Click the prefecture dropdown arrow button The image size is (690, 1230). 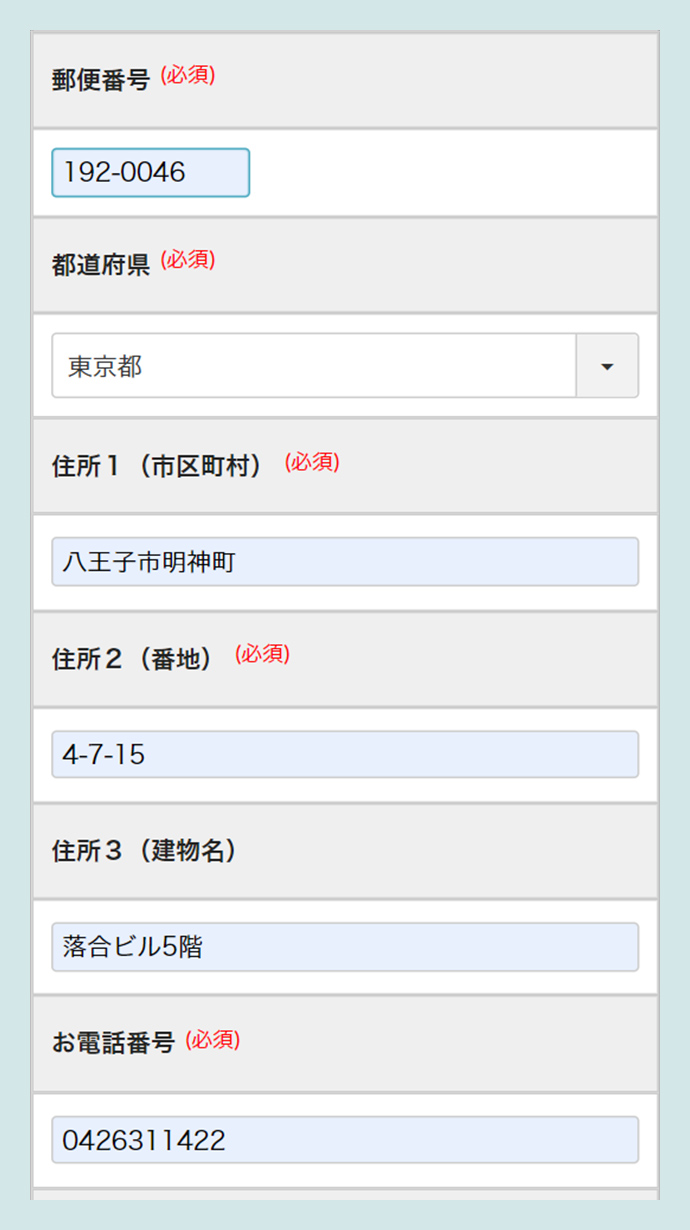(x=607, y=366)
